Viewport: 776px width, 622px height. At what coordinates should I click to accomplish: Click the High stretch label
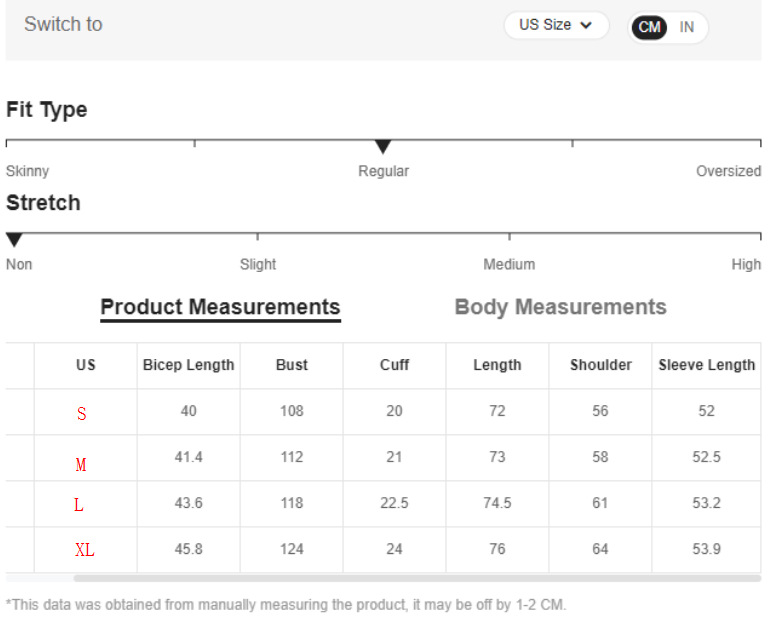[746, 264]
